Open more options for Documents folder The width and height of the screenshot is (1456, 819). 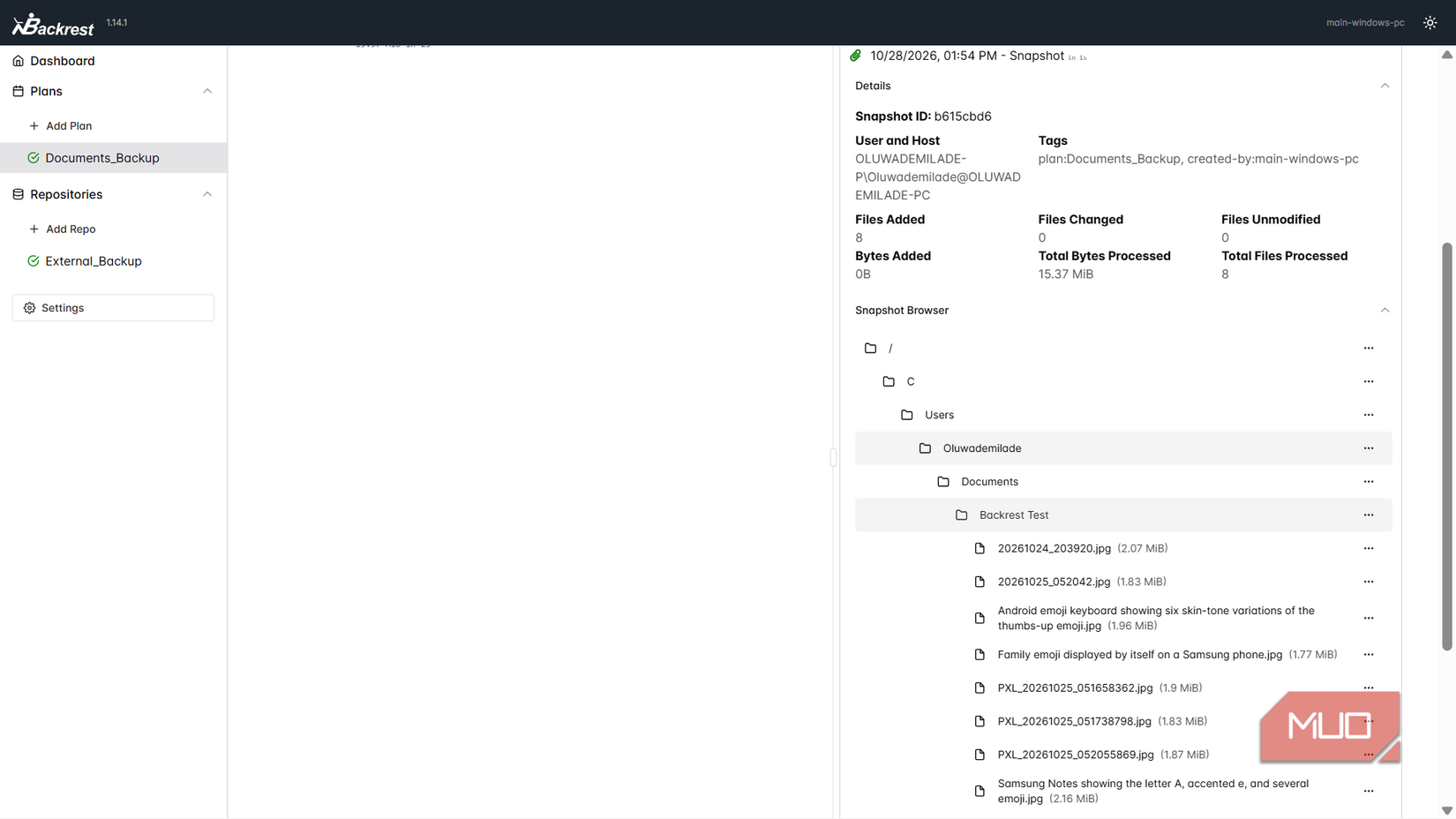tap(1369, 482)
